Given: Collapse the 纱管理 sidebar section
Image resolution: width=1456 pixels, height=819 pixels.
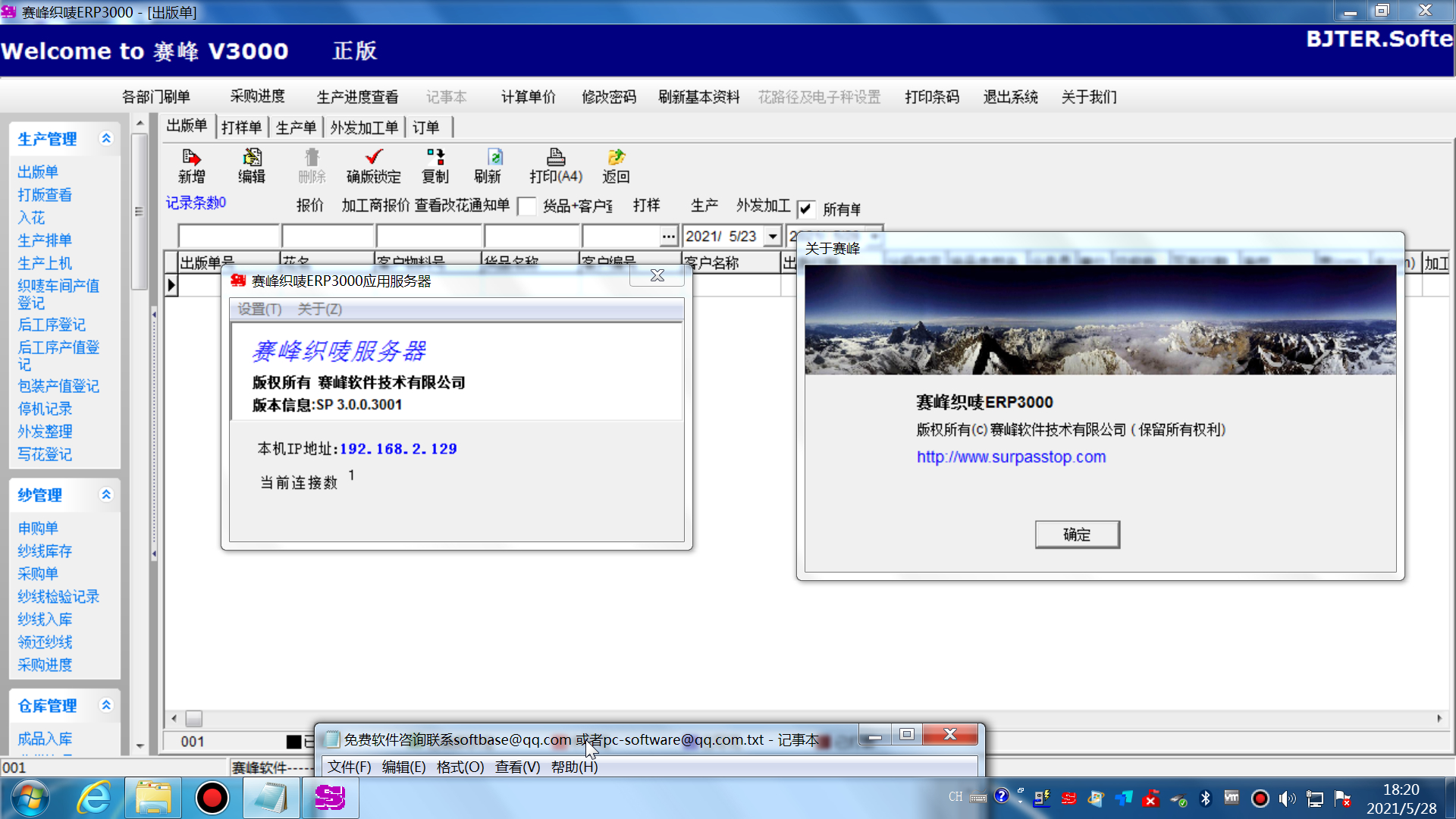Looking at the screenshot, I should [x=106, y=494].
